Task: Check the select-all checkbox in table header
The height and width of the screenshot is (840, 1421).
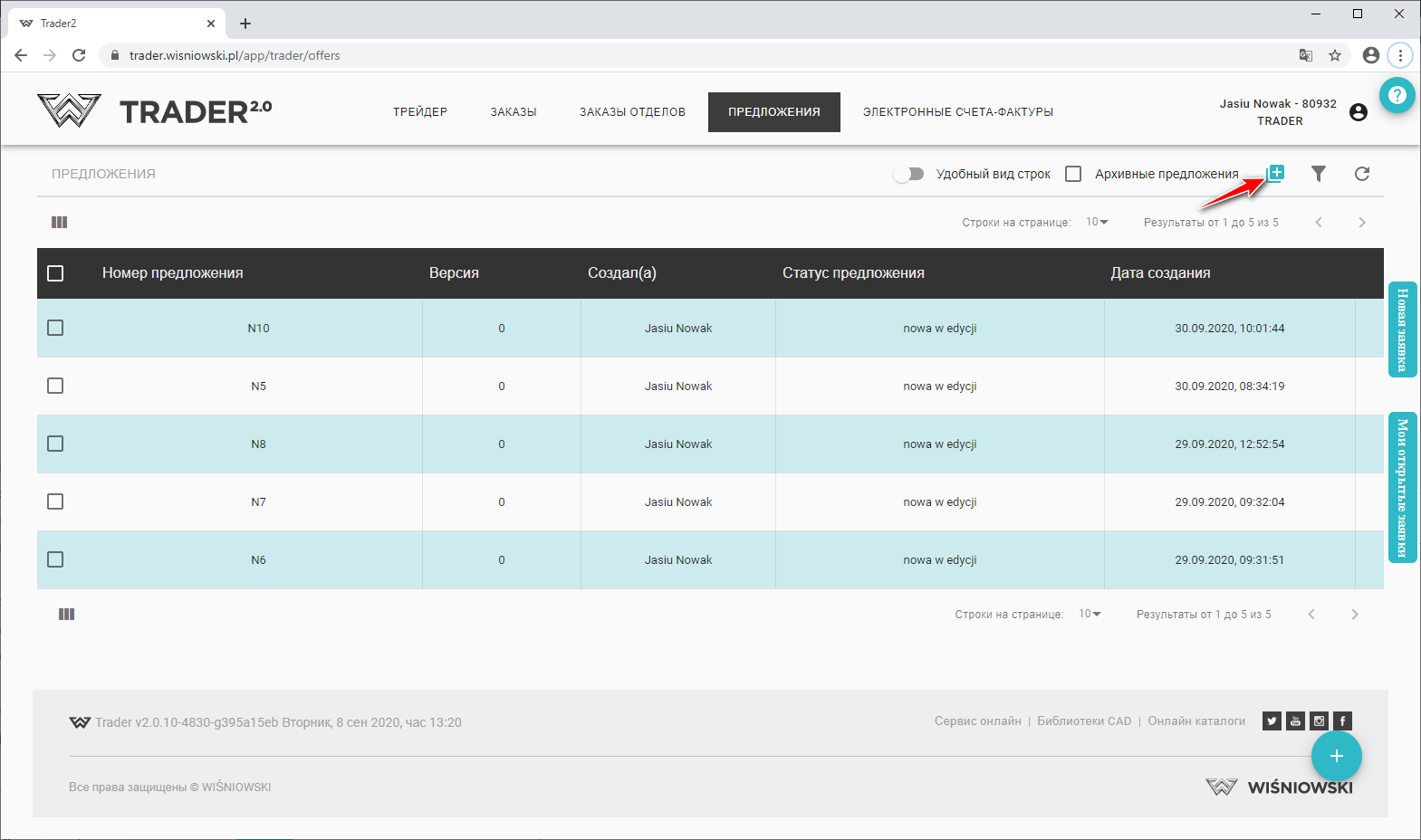Action: click(x=55, y=273)
